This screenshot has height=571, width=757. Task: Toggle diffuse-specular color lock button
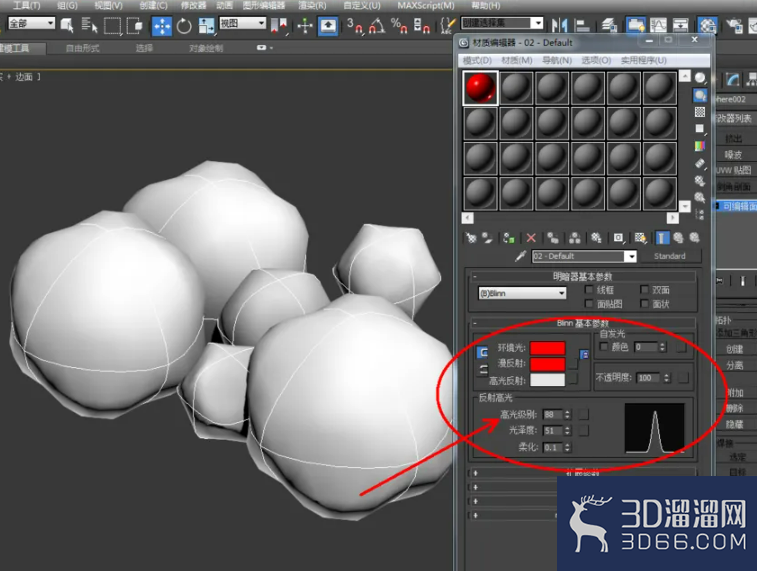tap(482, 371)
